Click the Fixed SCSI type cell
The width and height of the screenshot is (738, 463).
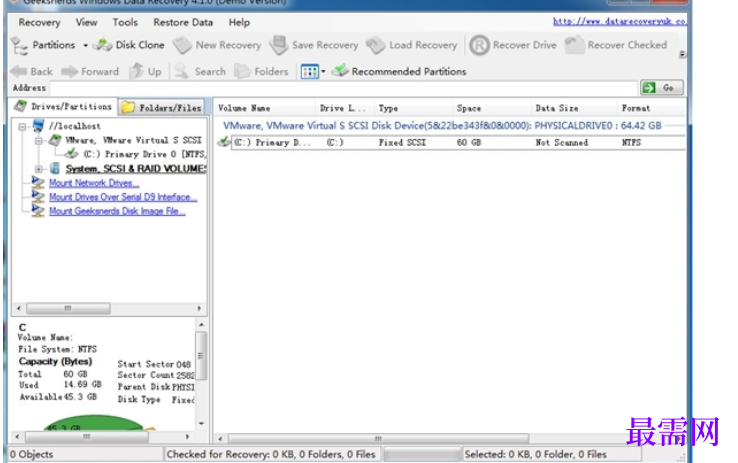coord(402,143)
